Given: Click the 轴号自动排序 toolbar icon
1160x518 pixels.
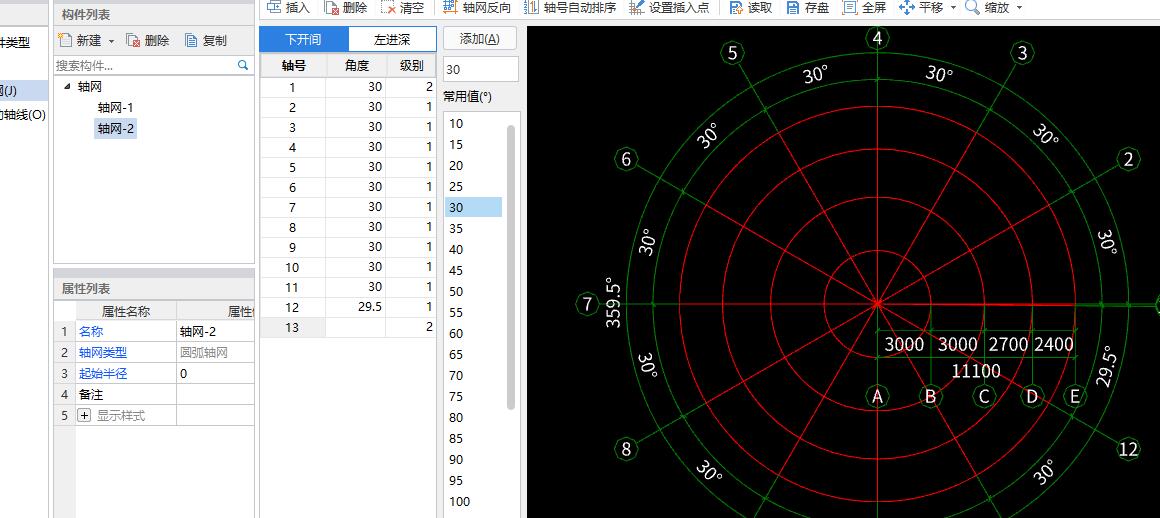Looking at the screenshot, I should click(x=530, y=7).
